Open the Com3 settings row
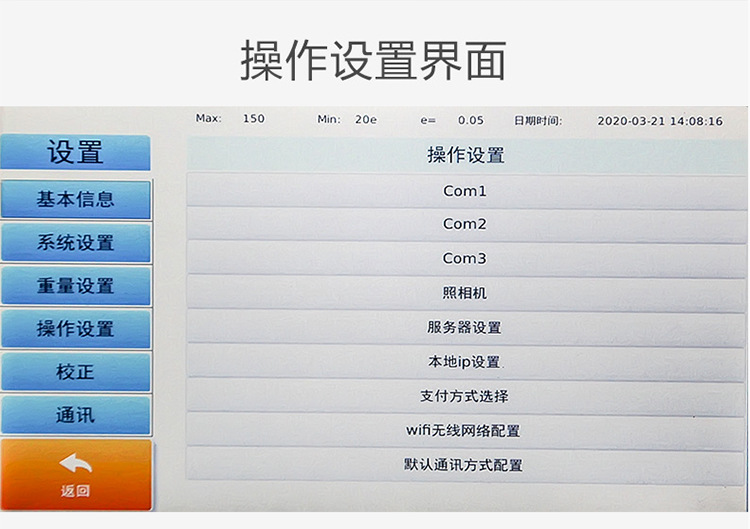 [465, 259]
